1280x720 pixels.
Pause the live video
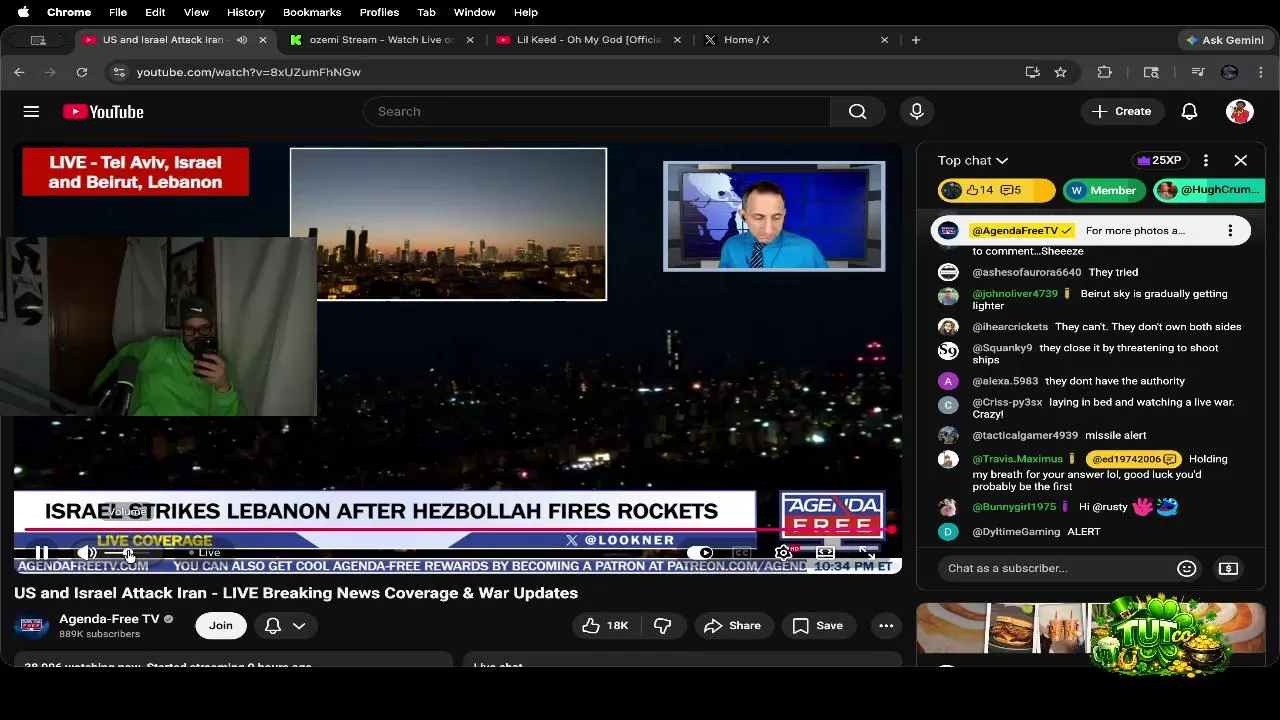click(x=41, y=552)
